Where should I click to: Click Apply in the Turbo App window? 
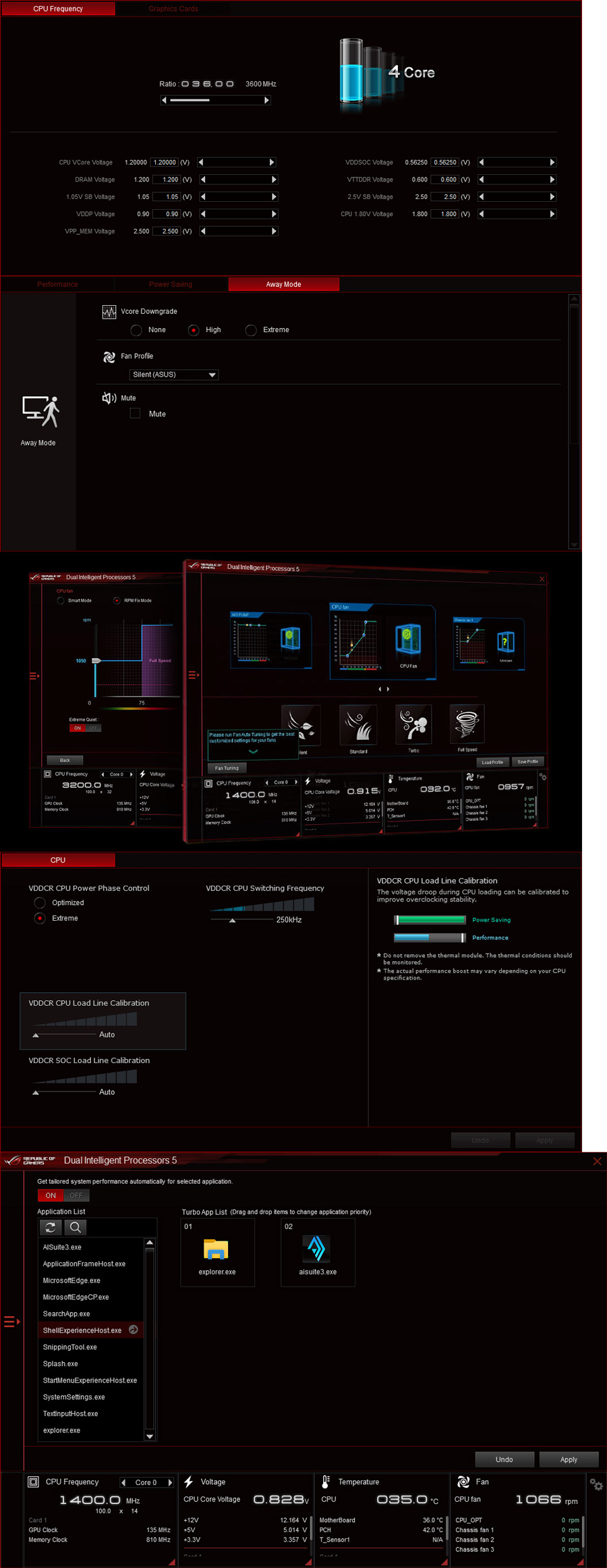569,1459
